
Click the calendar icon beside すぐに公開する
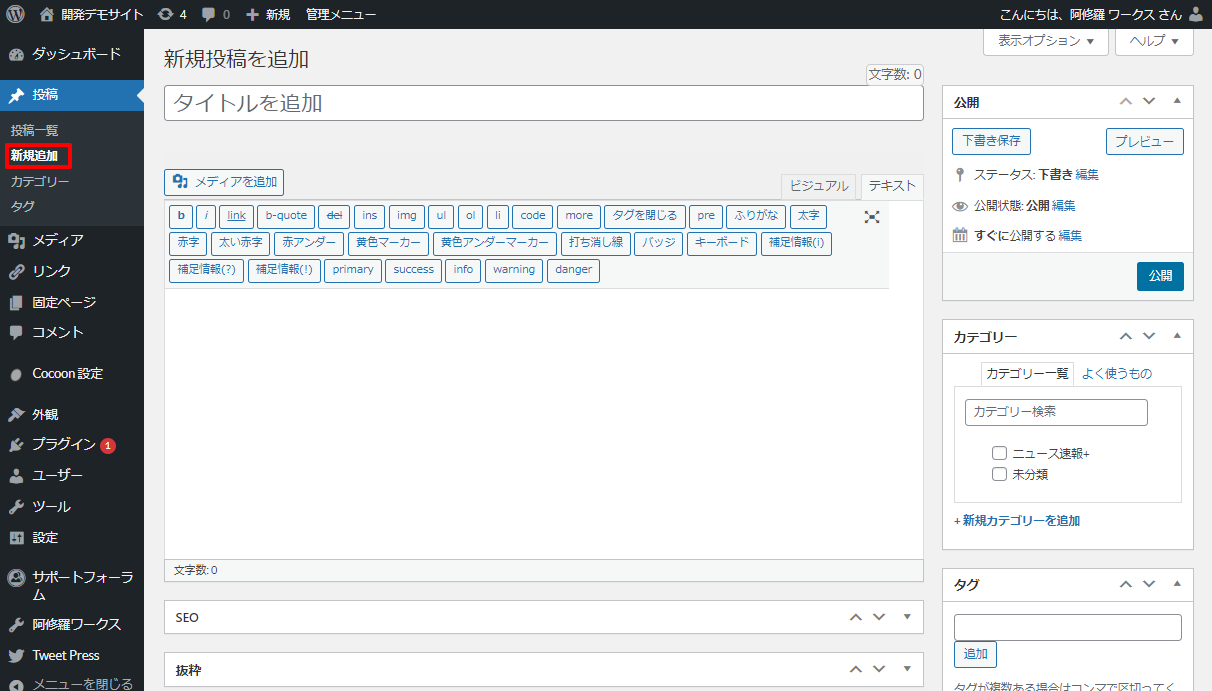pyautogui.click(x=960, y=236)
